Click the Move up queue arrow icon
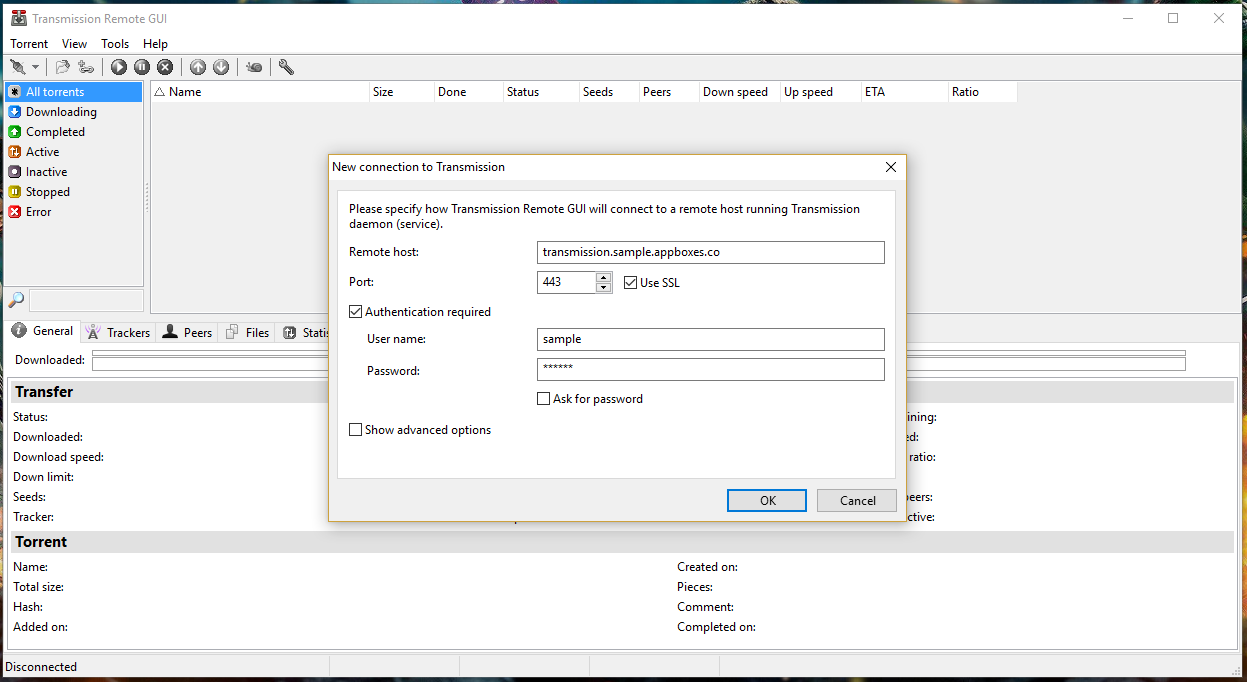The width and height of the screenshot is (1247, 682). [198, 67]
